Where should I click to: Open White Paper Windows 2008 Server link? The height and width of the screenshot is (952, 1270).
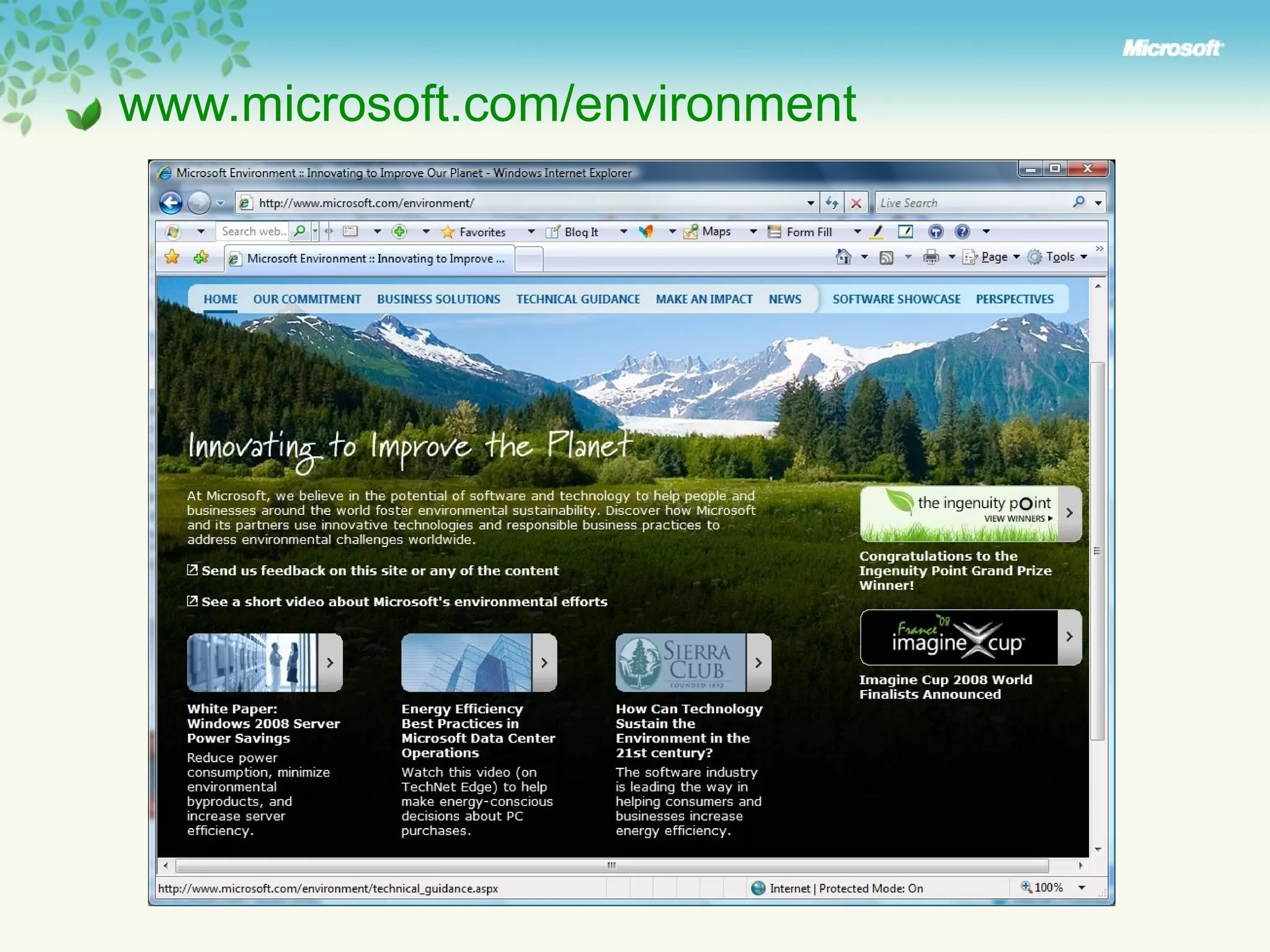click(264, 723)
